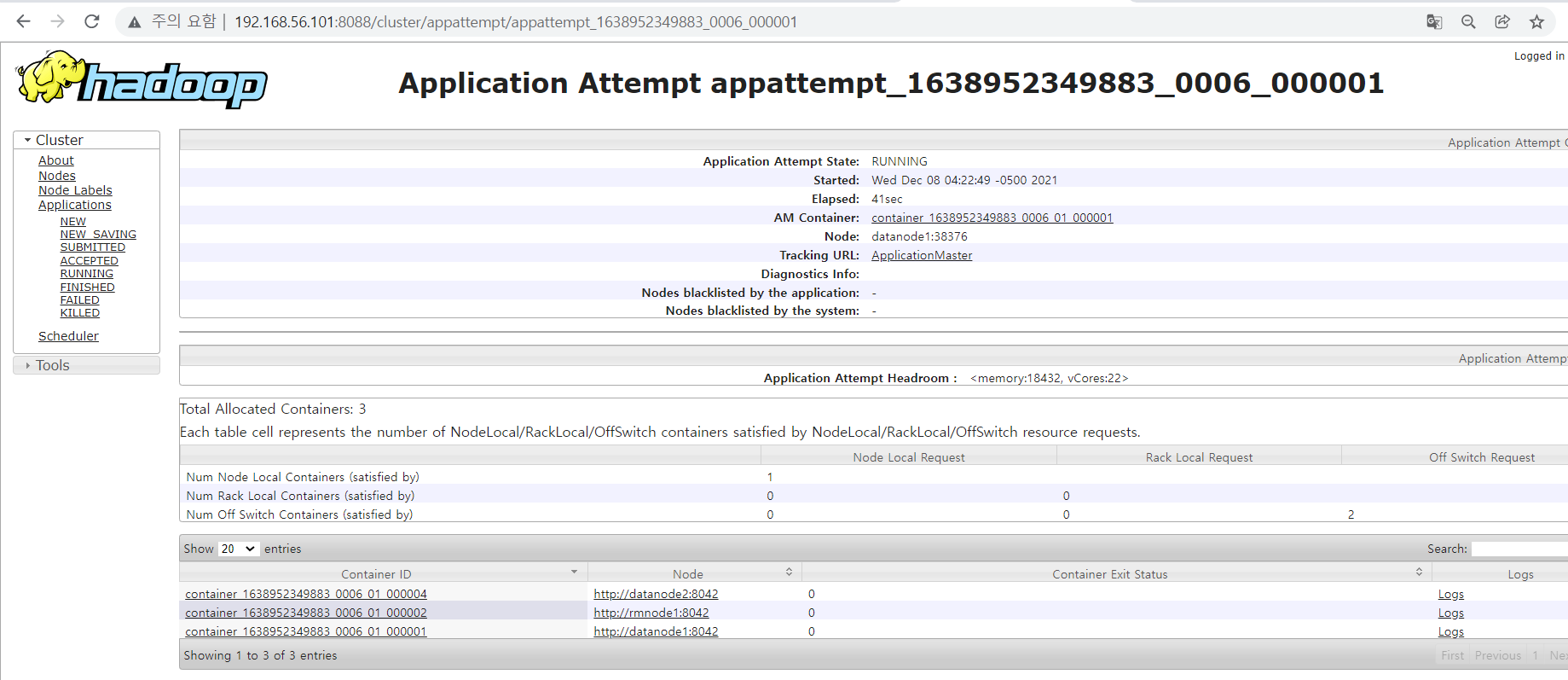The height and width of the screenshot is (680, 1568).
Task: Filter applications by ACCEPTED state
Action: (x=90, y=260)
